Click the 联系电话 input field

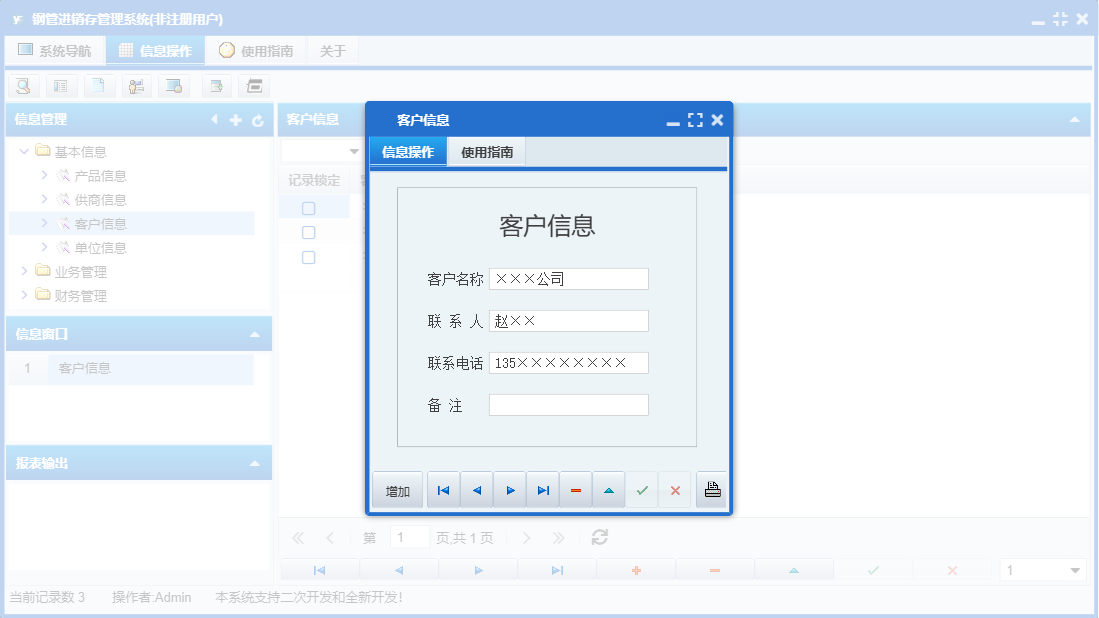click(x=568, y=362)
